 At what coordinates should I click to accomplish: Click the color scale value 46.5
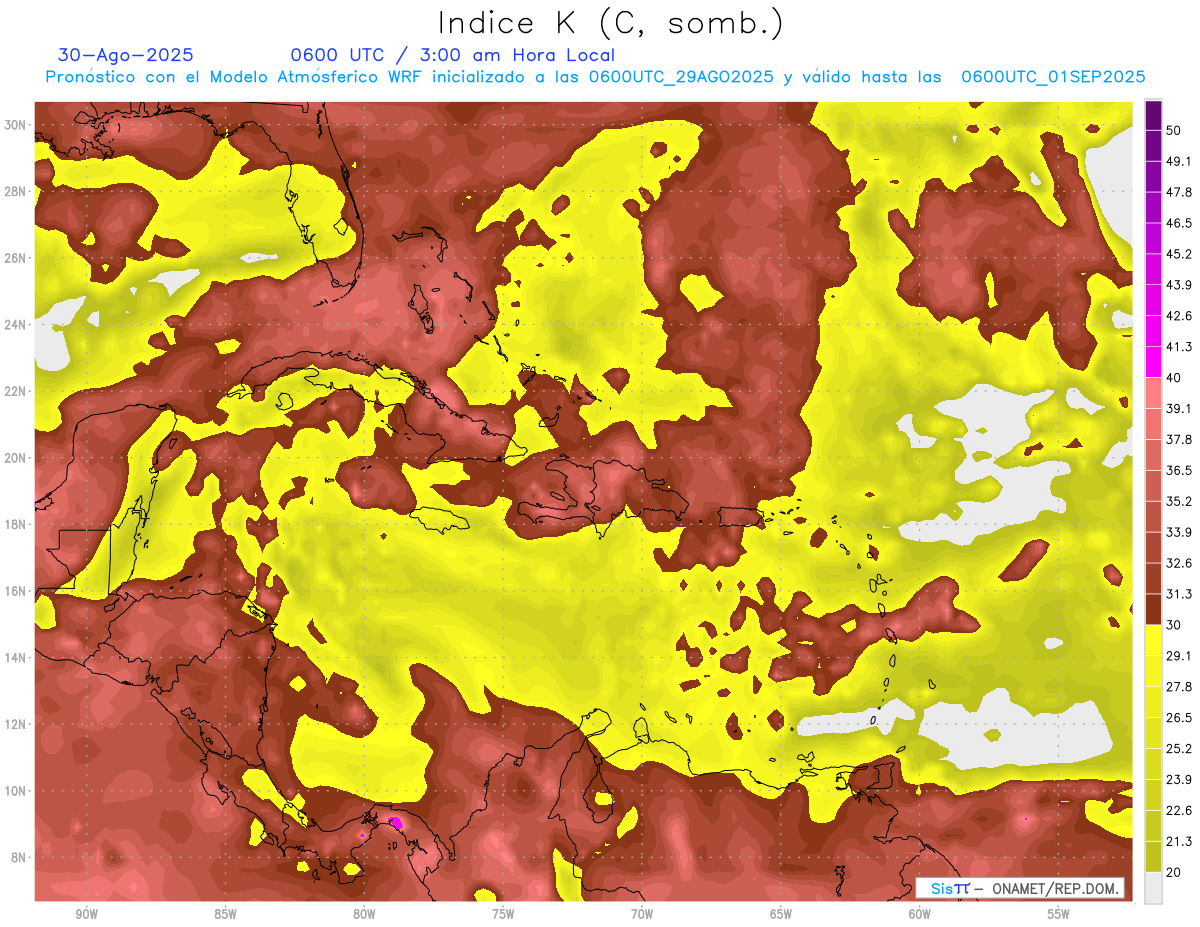pyautogui.click(x=1179, y=223)
